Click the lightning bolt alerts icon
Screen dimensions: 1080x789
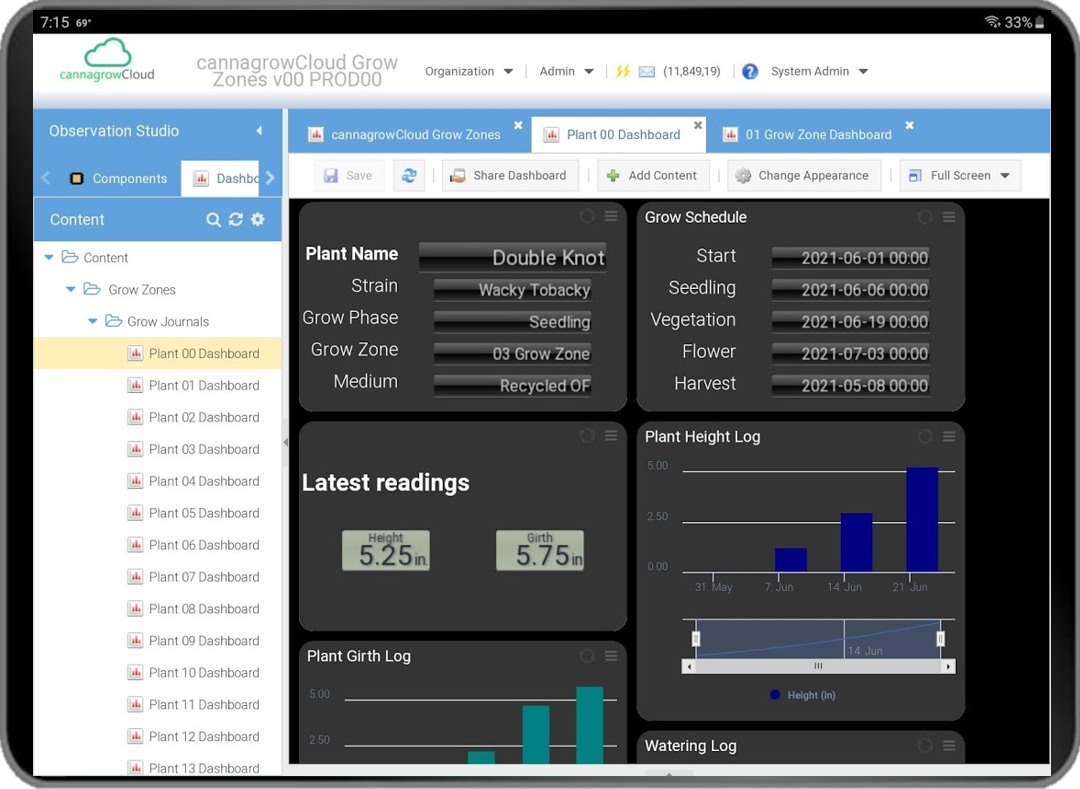(x=623, y=72)
